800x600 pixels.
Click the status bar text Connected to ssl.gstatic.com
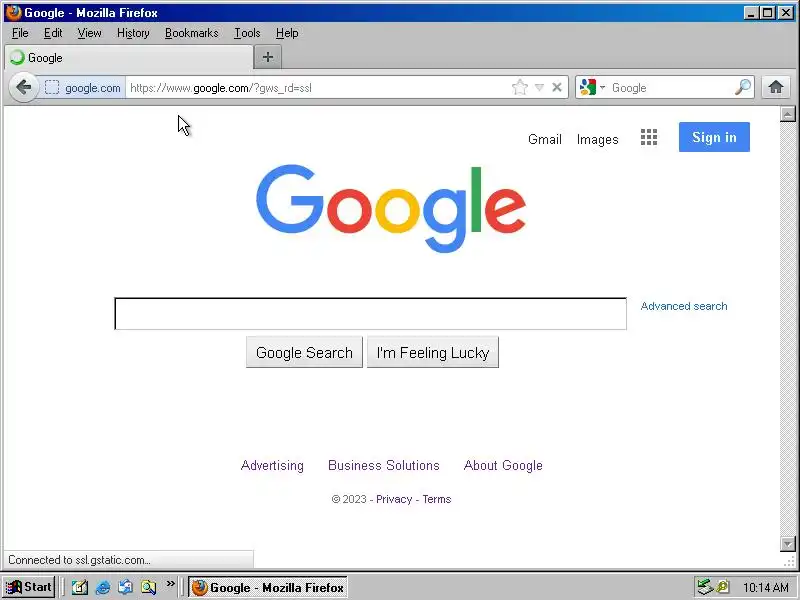click(79, 560)
